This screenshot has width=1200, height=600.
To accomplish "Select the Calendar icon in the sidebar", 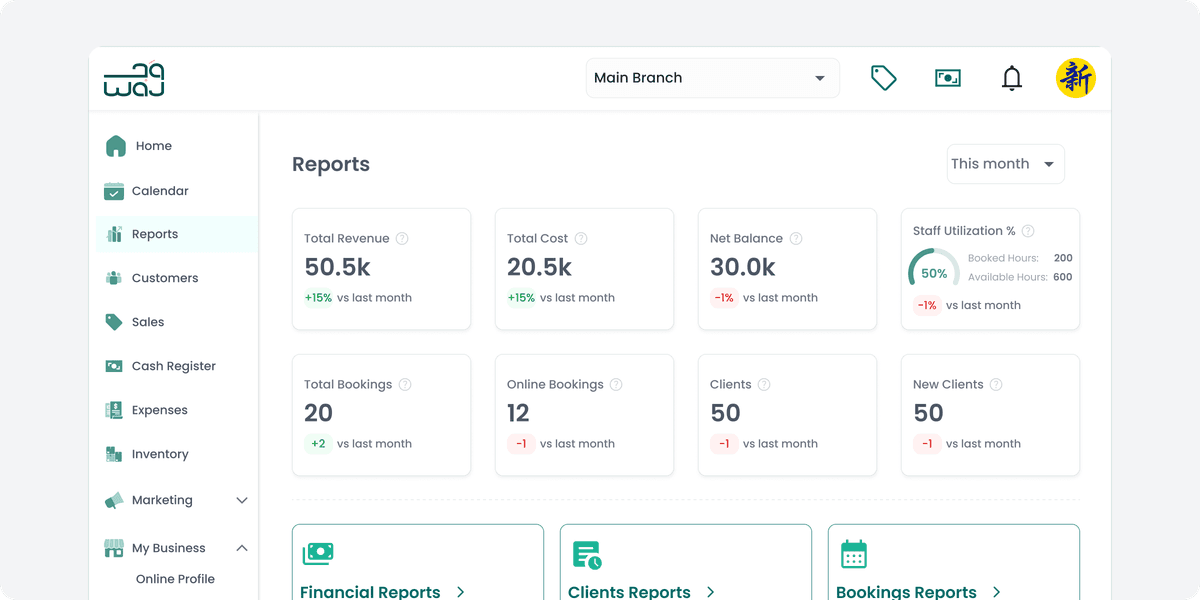I will coord(114,190).
